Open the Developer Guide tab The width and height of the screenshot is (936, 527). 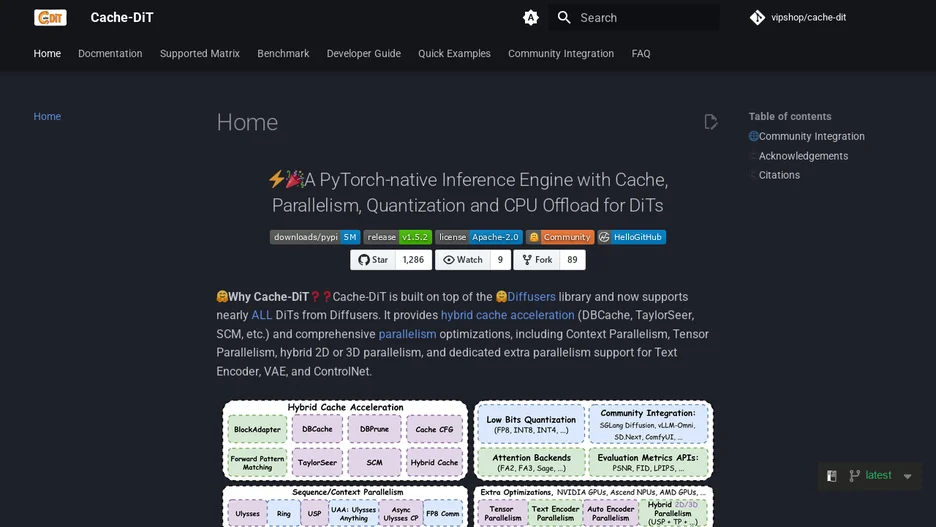pyautogui.click(x=364, y=53)
